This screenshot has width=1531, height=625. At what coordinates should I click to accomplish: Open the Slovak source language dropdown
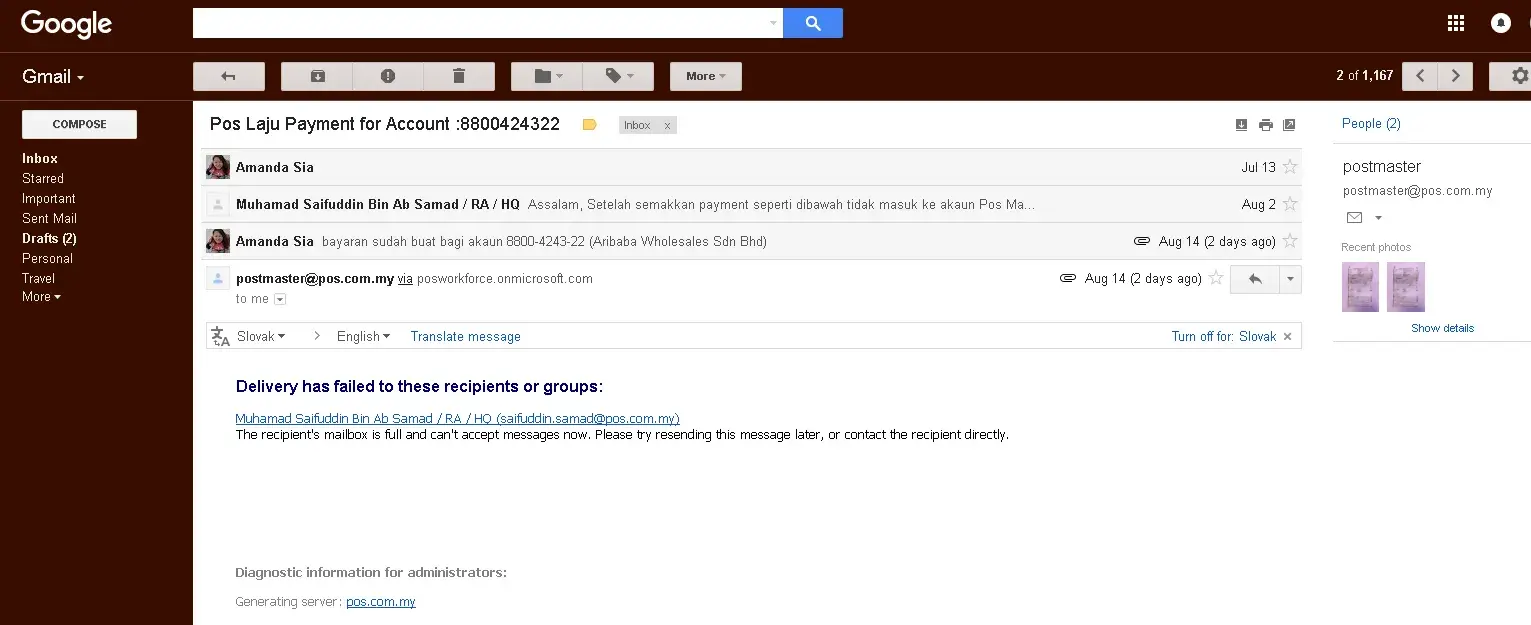[261, 336]
